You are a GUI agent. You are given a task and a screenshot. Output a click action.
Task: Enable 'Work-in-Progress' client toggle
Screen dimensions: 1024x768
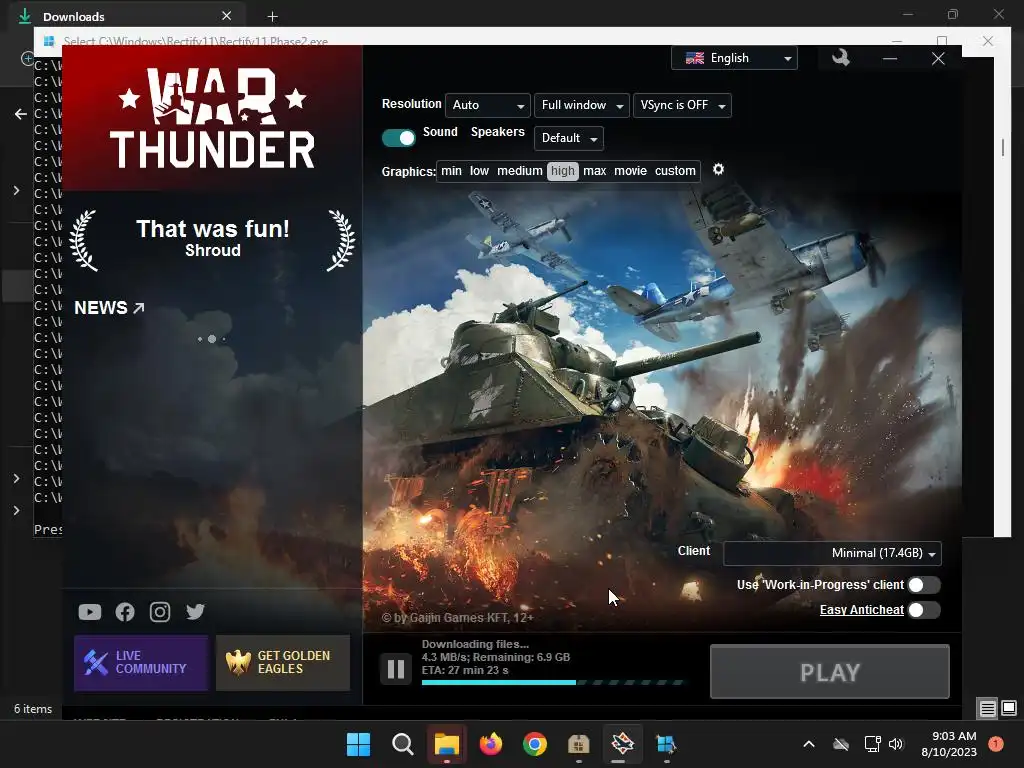click(924, 585)
